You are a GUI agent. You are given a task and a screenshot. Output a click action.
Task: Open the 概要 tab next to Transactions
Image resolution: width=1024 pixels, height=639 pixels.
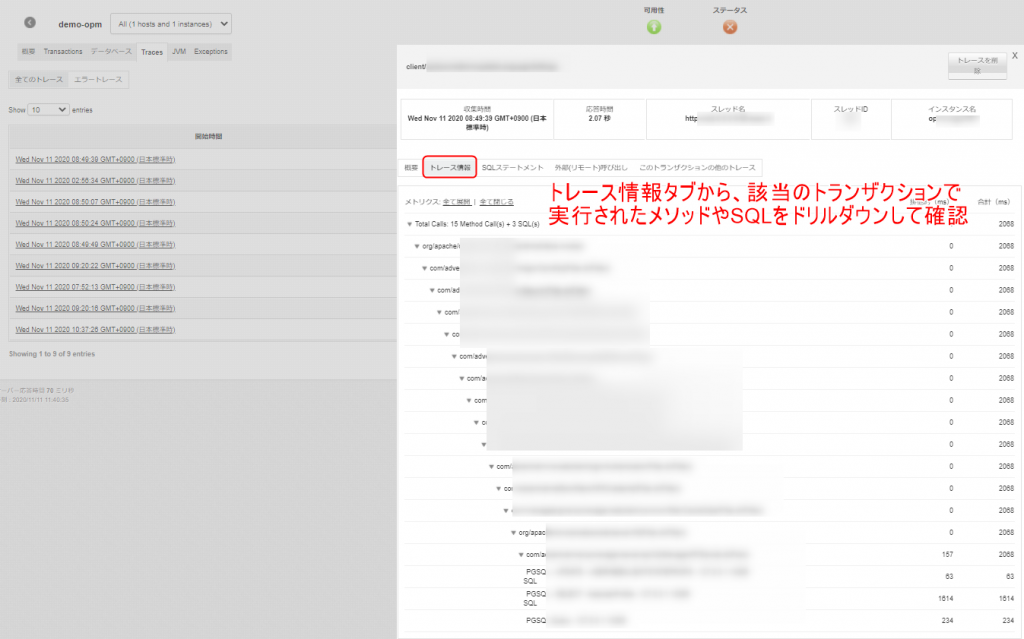point(28,52)
